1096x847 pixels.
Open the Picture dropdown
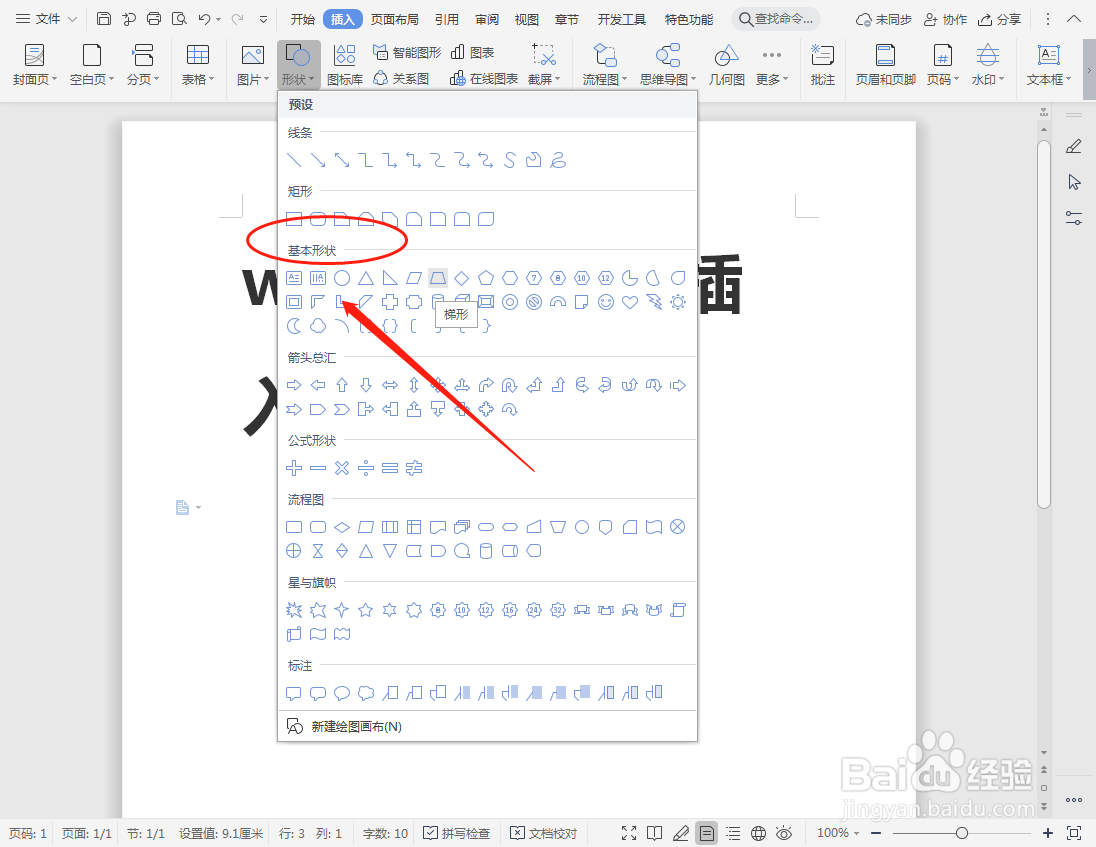point(252,64)
